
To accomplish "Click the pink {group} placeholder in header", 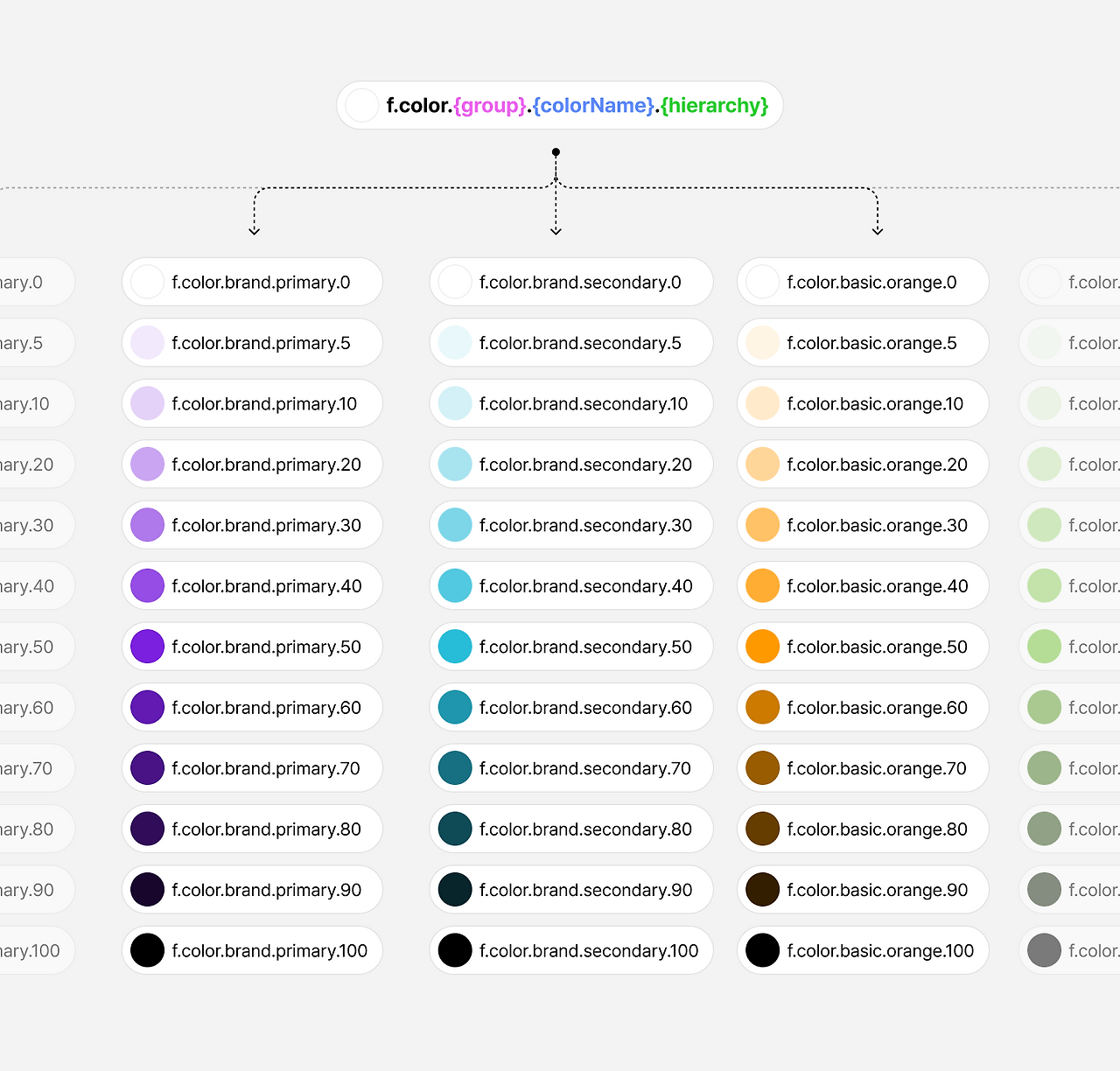I will tap(490, 106).
